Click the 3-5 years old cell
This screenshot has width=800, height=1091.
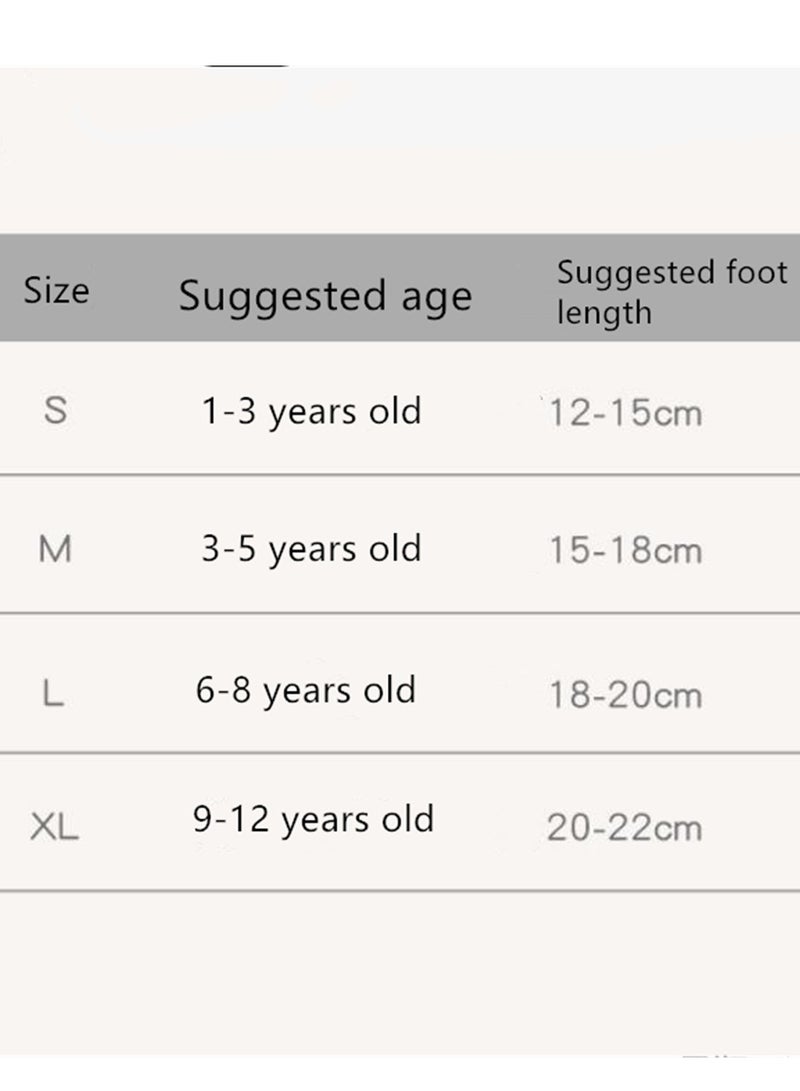click(312, 549)
